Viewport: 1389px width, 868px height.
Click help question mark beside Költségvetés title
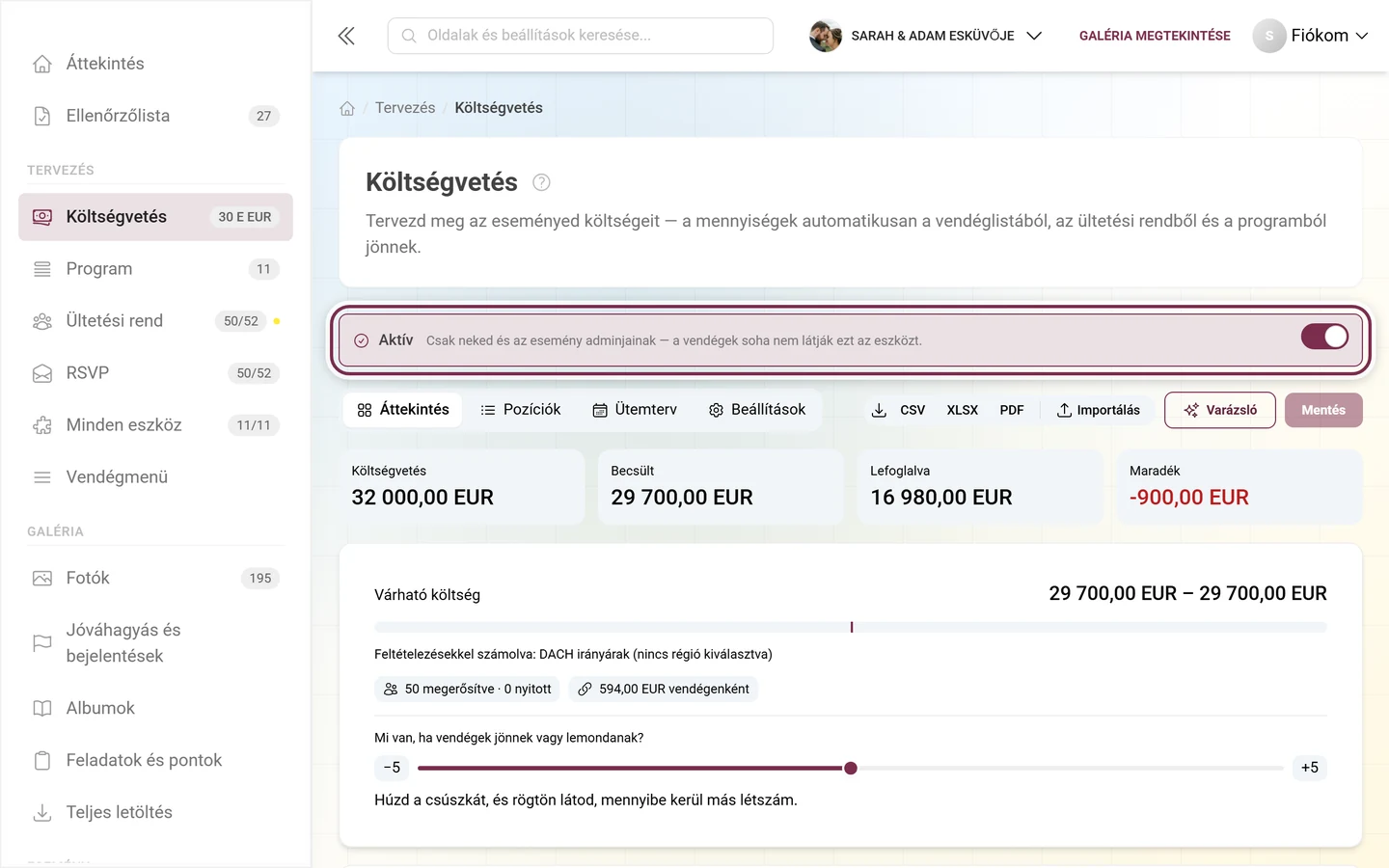tap(541, 182)
